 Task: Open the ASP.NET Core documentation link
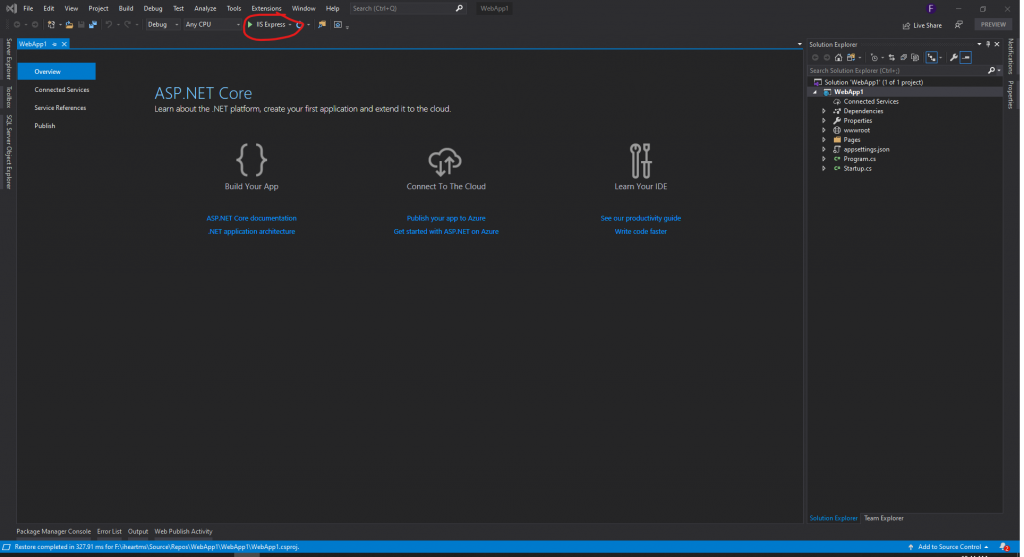click(x=251, y=218)
